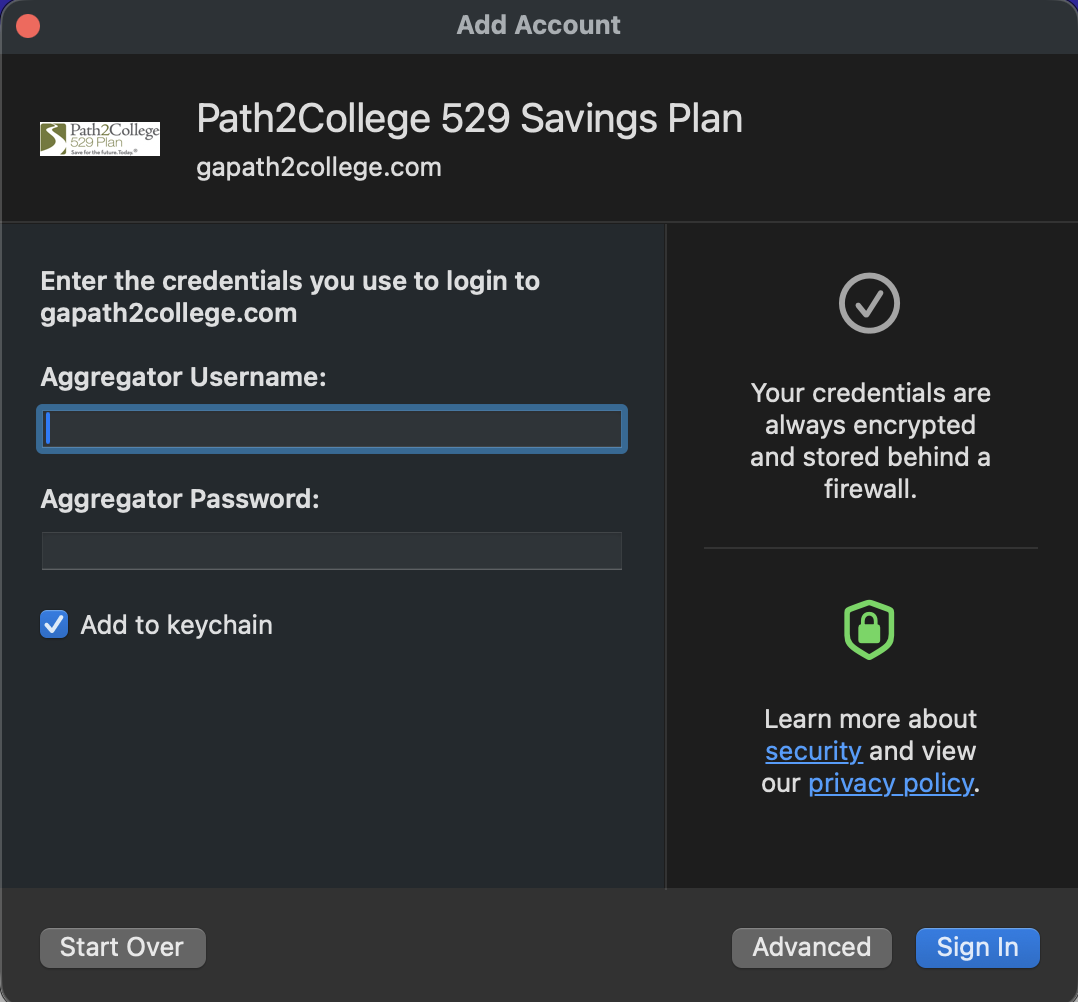Click the Add Account title bar

pyautogui.click(x=538, y=25)
